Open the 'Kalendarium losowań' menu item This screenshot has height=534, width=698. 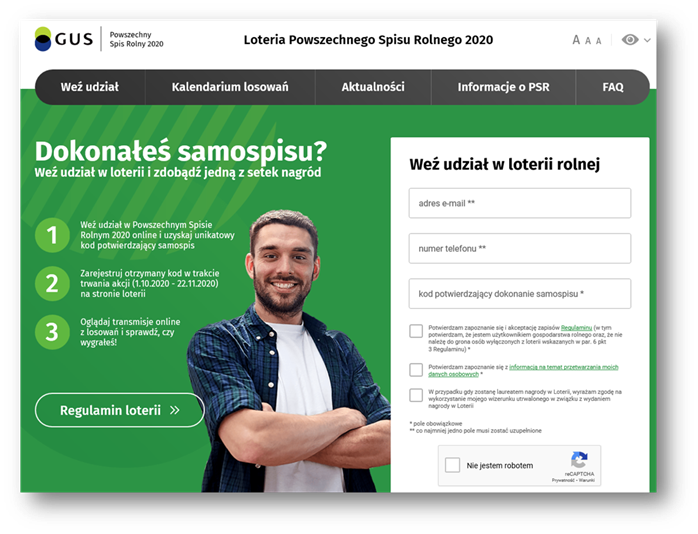(x=230, y=87)
